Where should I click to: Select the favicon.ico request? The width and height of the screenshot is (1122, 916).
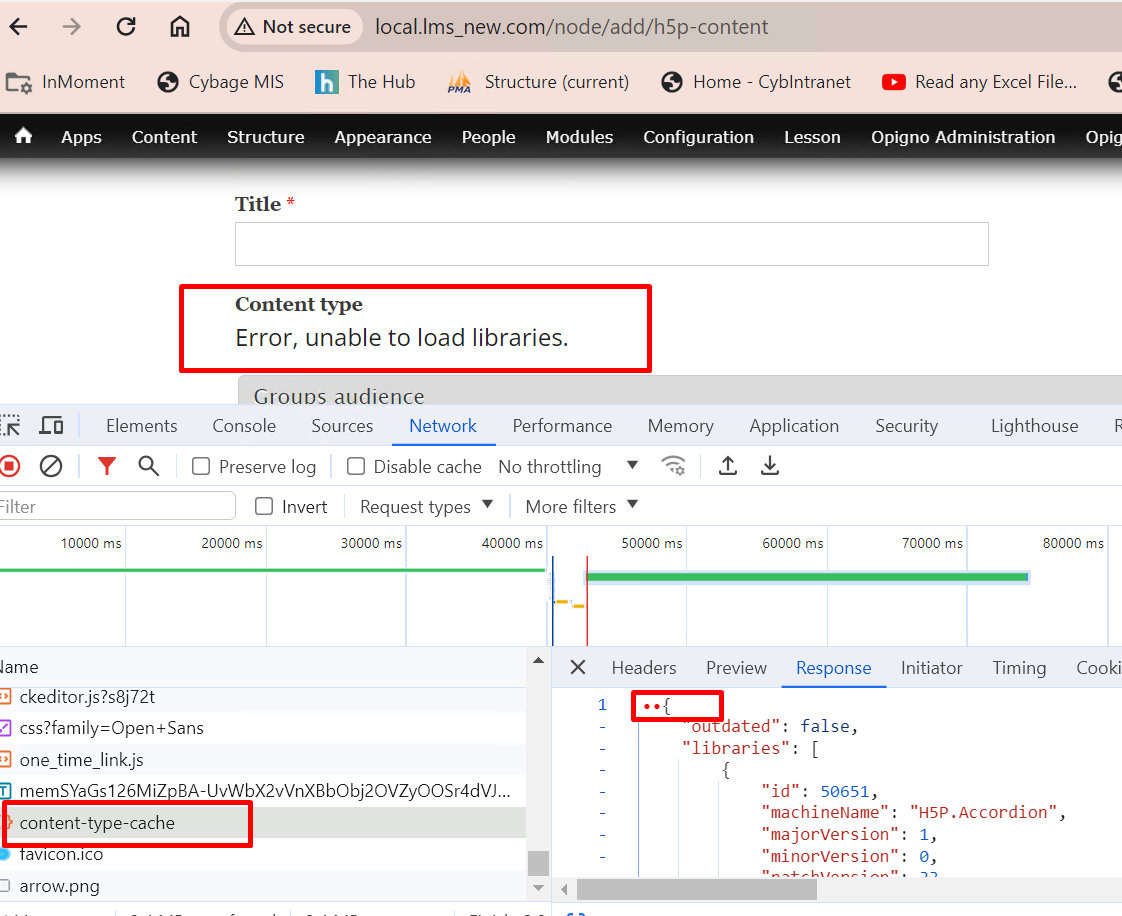click(263, 854)
